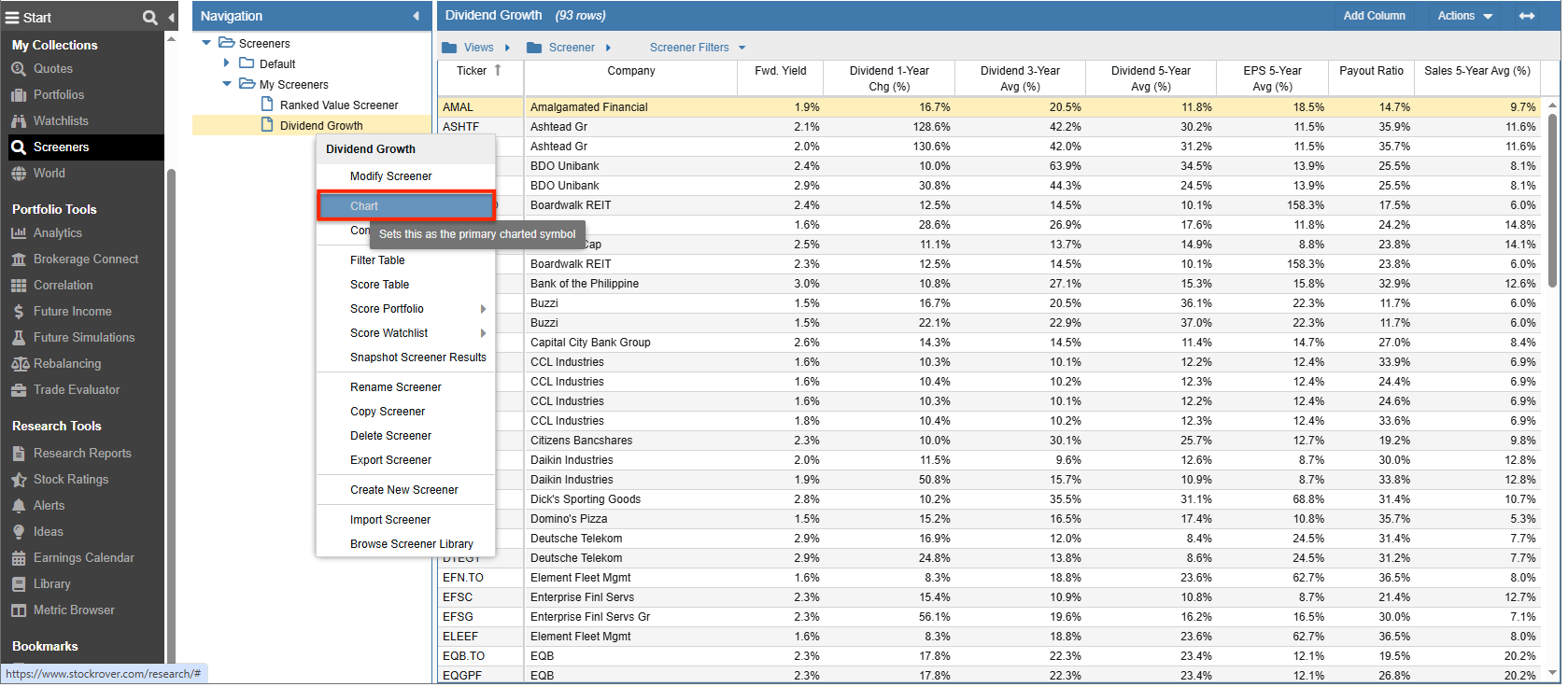Open Ideas section
1568x687 pixels.
(x=48, y=531)
